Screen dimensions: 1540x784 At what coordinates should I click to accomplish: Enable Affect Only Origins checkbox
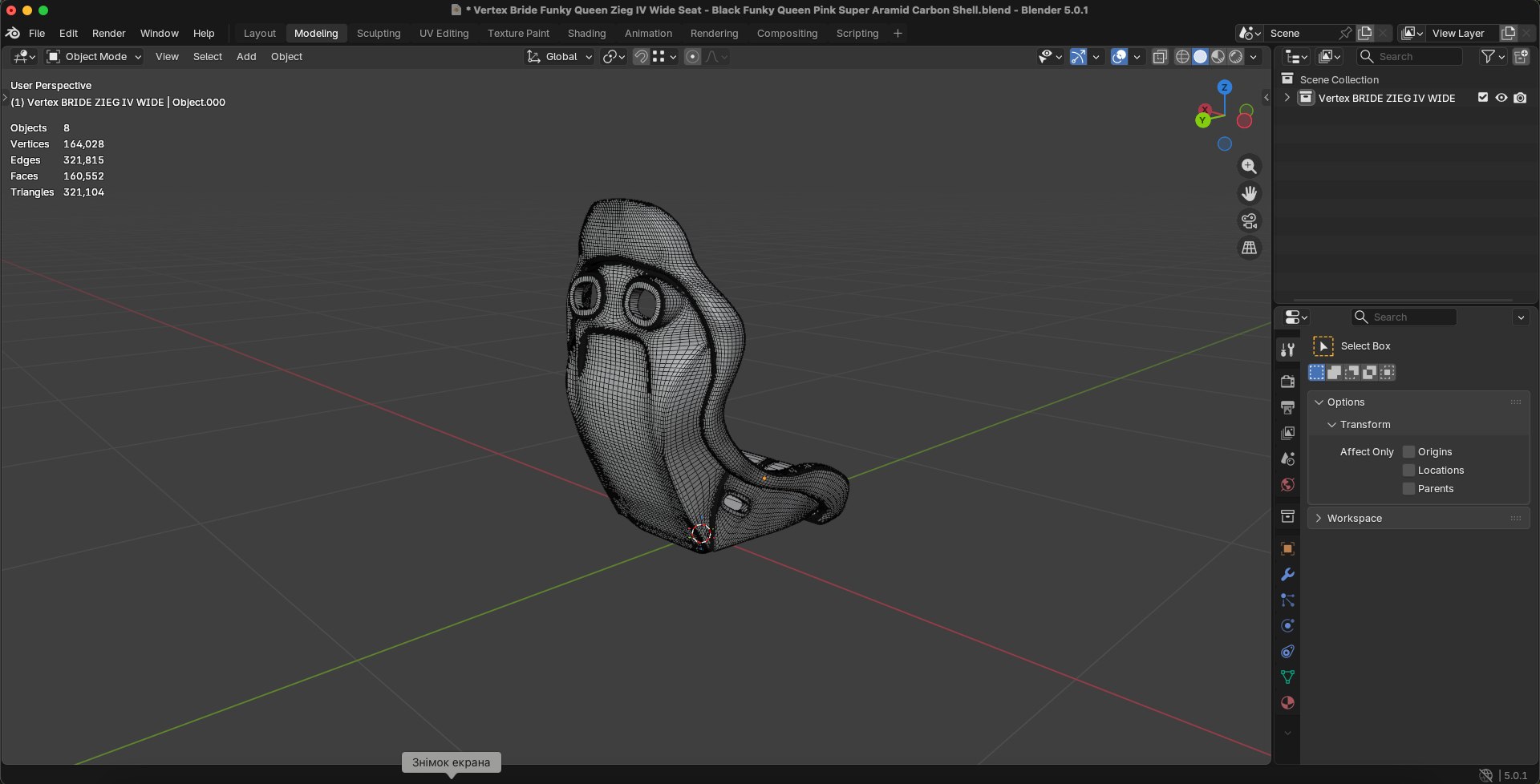[1408, 451]
